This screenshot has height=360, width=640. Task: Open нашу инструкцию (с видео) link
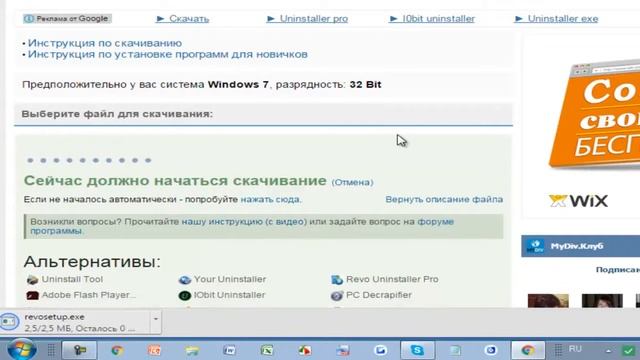click(x=244, y=222)
